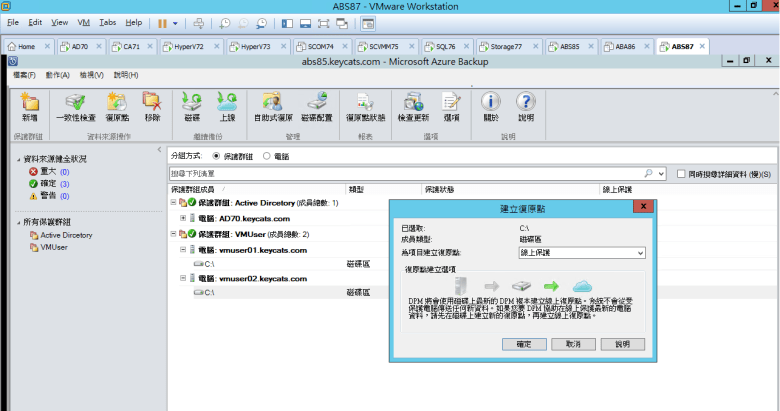The height and width of the screenshot is (411, 780).
Task: Open the 動作(A) menu
Action: click(x=56, y=75)
